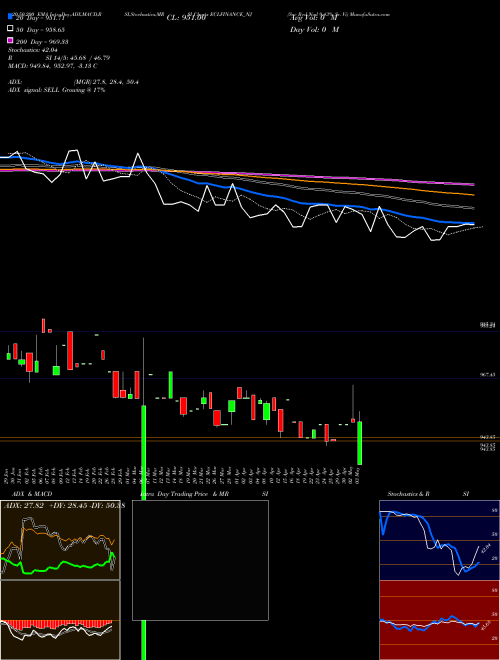Click the right end of the blue EMA line
500x660 pixels.
(473, 223)
